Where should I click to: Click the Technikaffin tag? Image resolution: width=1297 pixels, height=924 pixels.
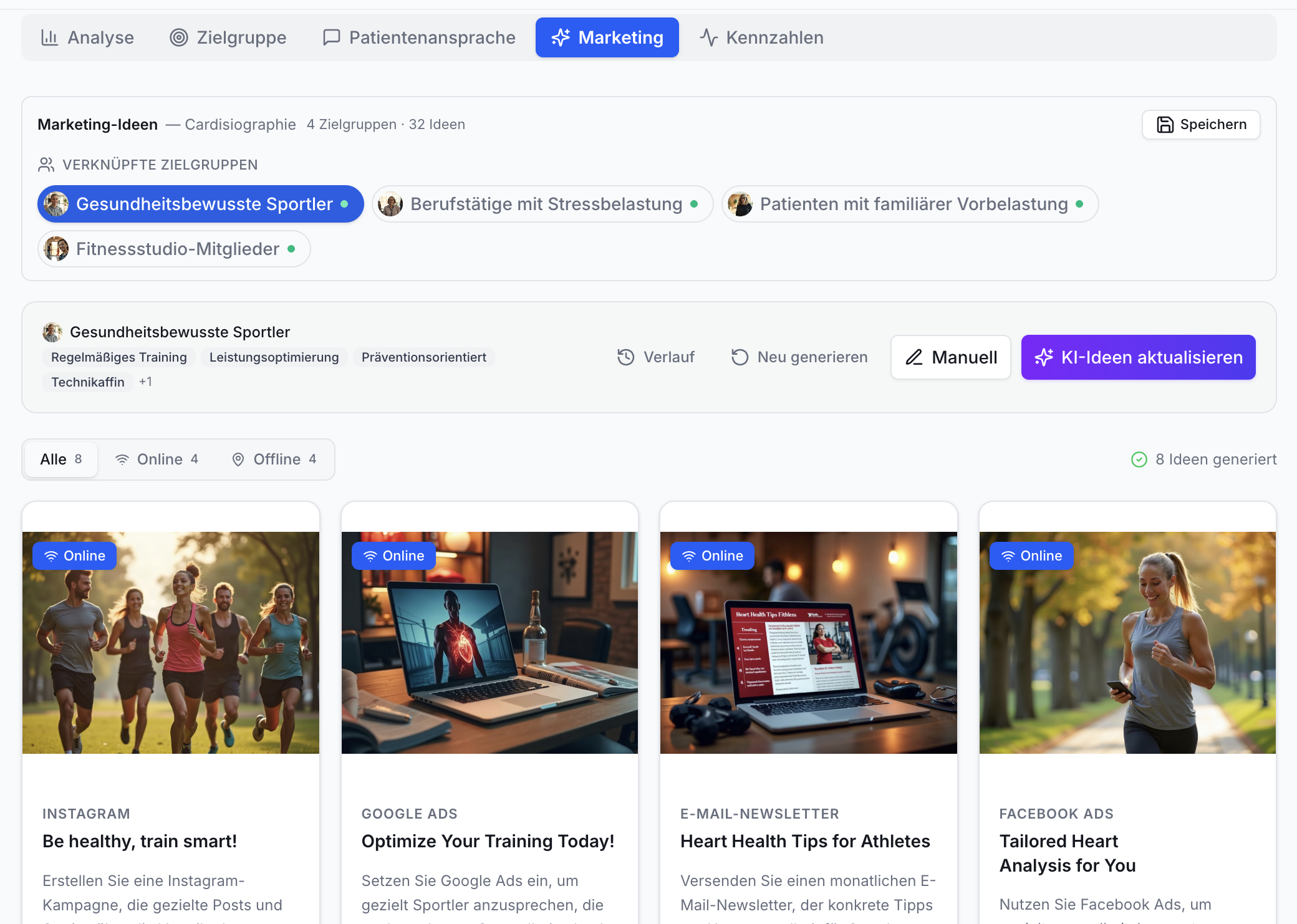88,382
